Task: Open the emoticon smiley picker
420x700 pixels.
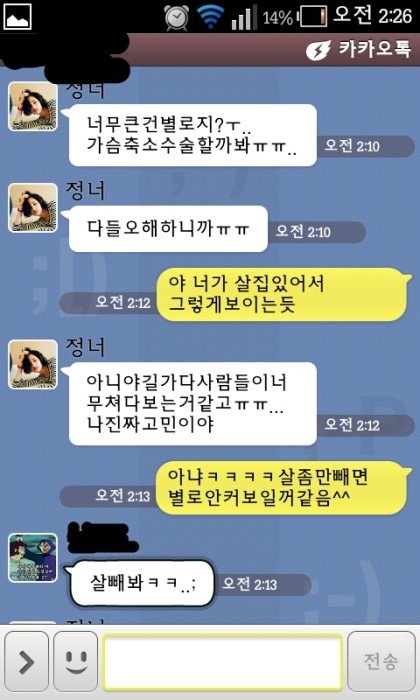Action: pyautogui.click(x=75, y=661)
